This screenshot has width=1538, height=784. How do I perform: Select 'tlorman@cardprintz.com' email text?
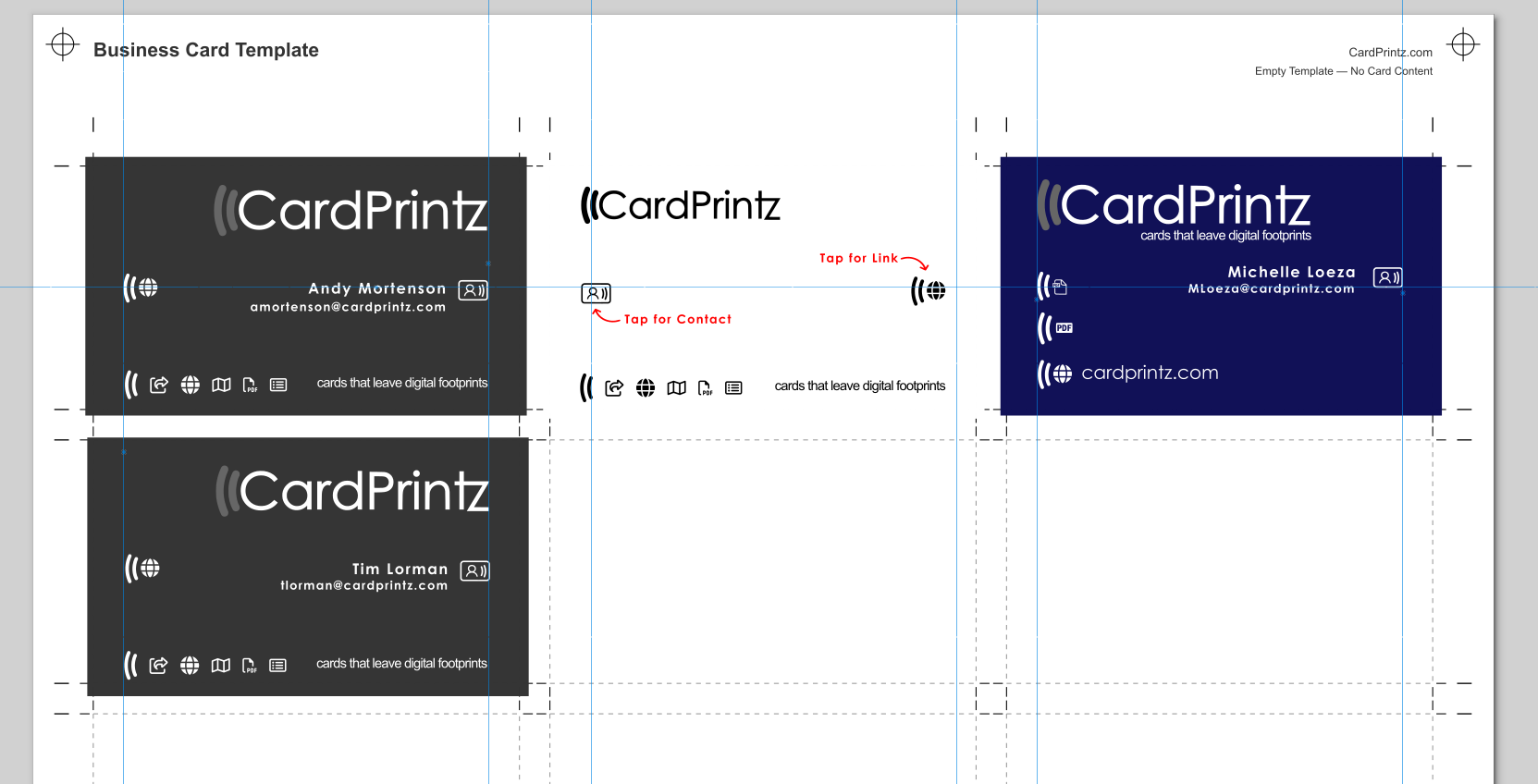tap(364, 585)
